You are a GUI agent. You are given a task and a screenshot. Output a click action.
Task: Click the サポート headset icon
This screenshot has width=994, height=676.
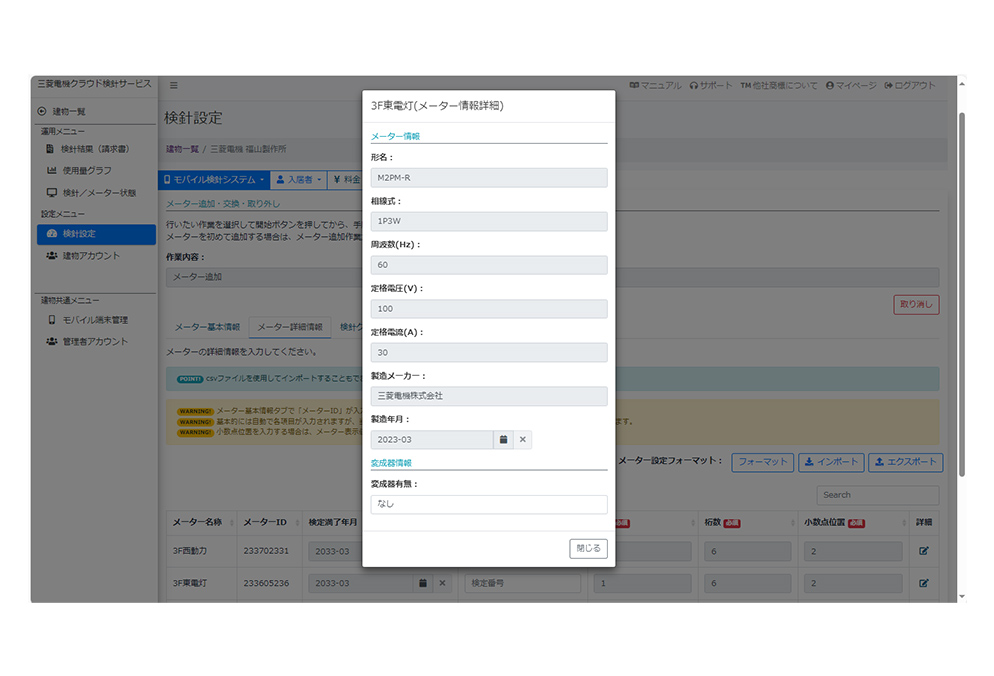(696, 85)
